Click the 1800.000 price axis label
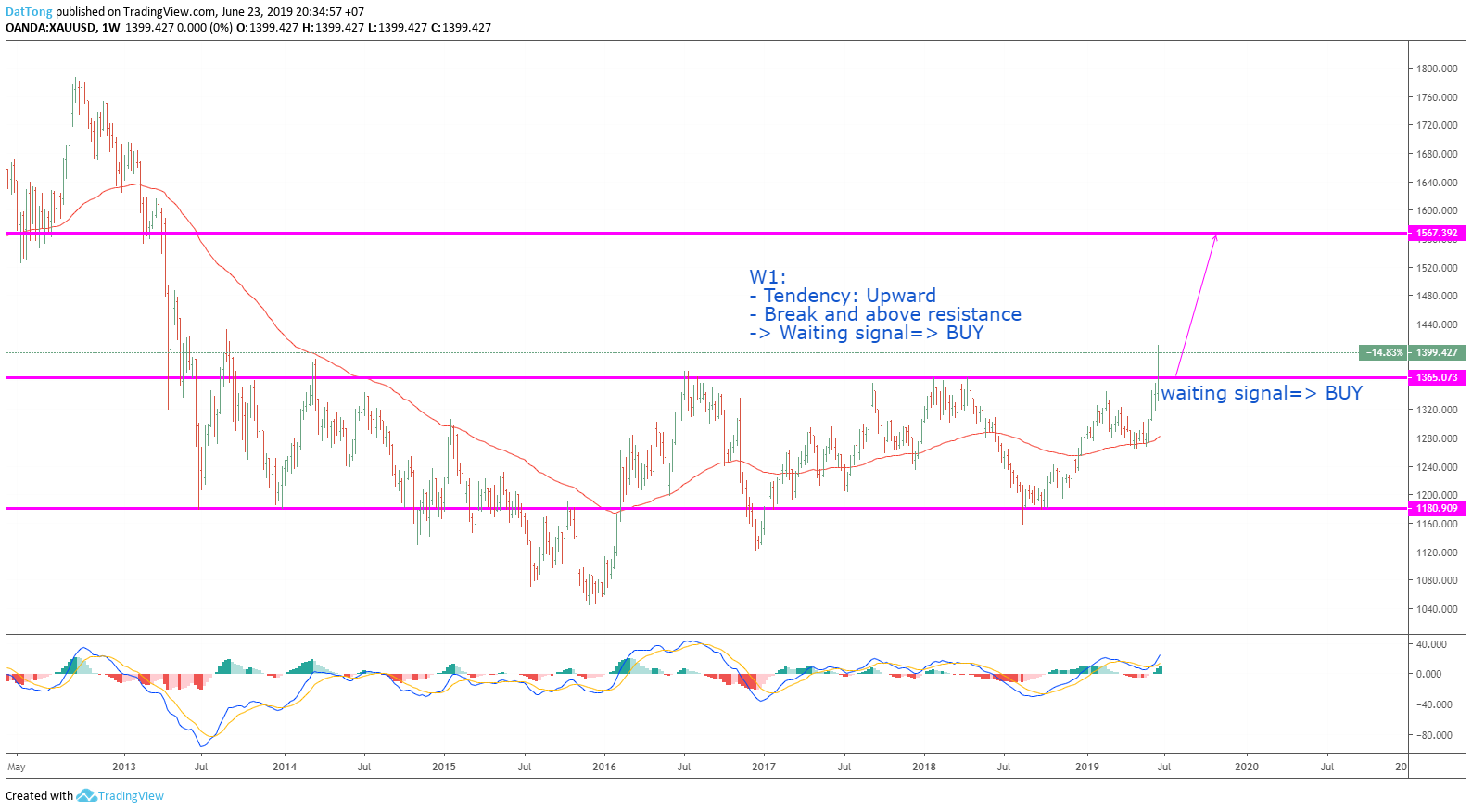 1437,69
